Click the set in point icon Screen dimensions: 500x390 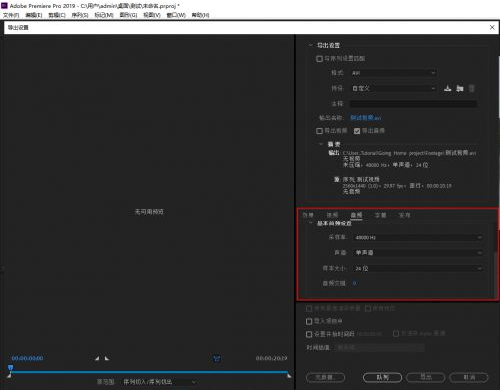[x=97, y=358]
